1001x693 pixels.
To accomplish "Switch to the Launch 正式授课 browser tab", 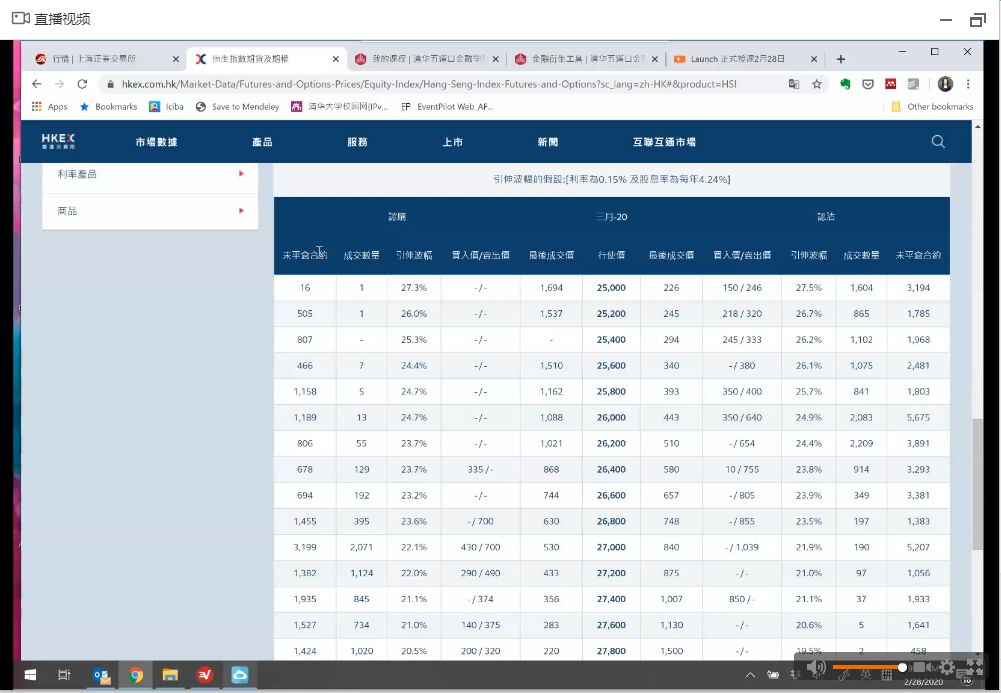I will [x=738, y=59].
